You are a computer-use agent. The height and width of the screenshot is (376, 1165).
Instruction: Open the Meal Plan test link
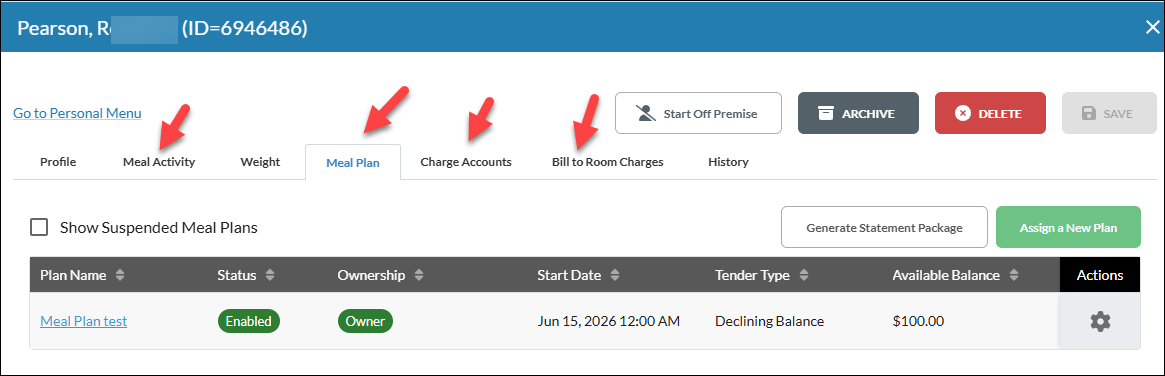coord(83,321)
